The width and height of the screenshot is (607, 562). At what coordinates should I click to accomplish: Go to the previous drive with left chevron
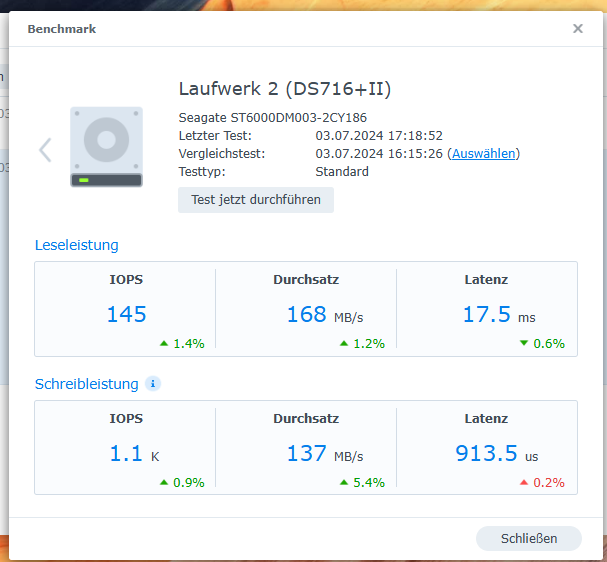click(x=45, y=150)
